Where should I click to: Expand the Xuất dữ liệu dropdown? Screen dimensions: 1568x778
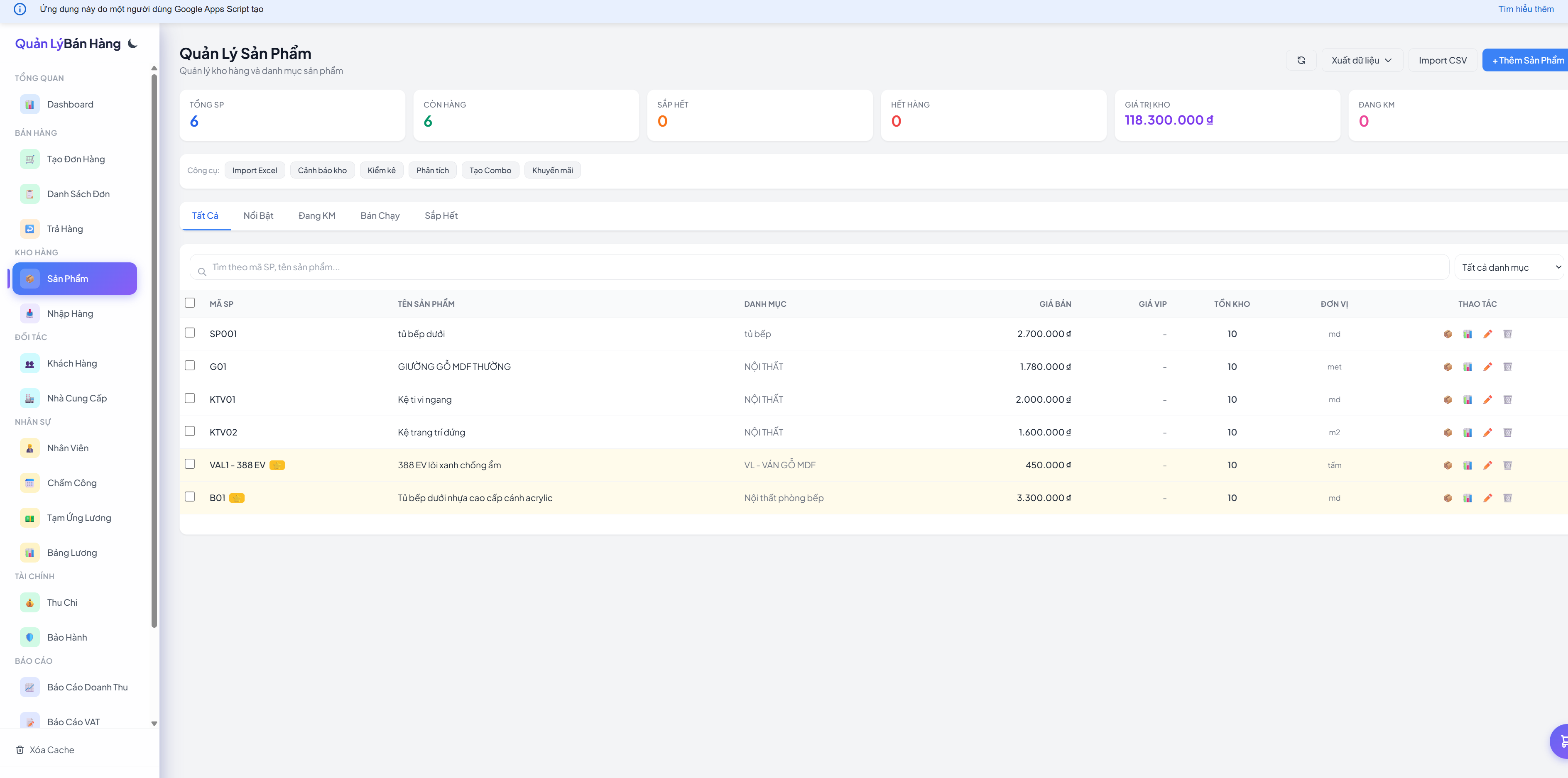[1362, 60]
